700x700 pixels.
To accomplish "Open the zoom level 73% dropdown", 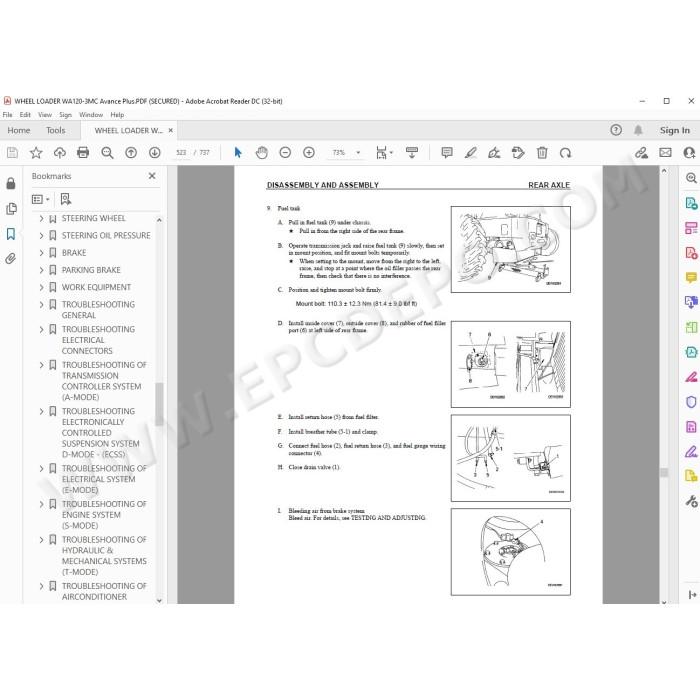I will [346, 153].
